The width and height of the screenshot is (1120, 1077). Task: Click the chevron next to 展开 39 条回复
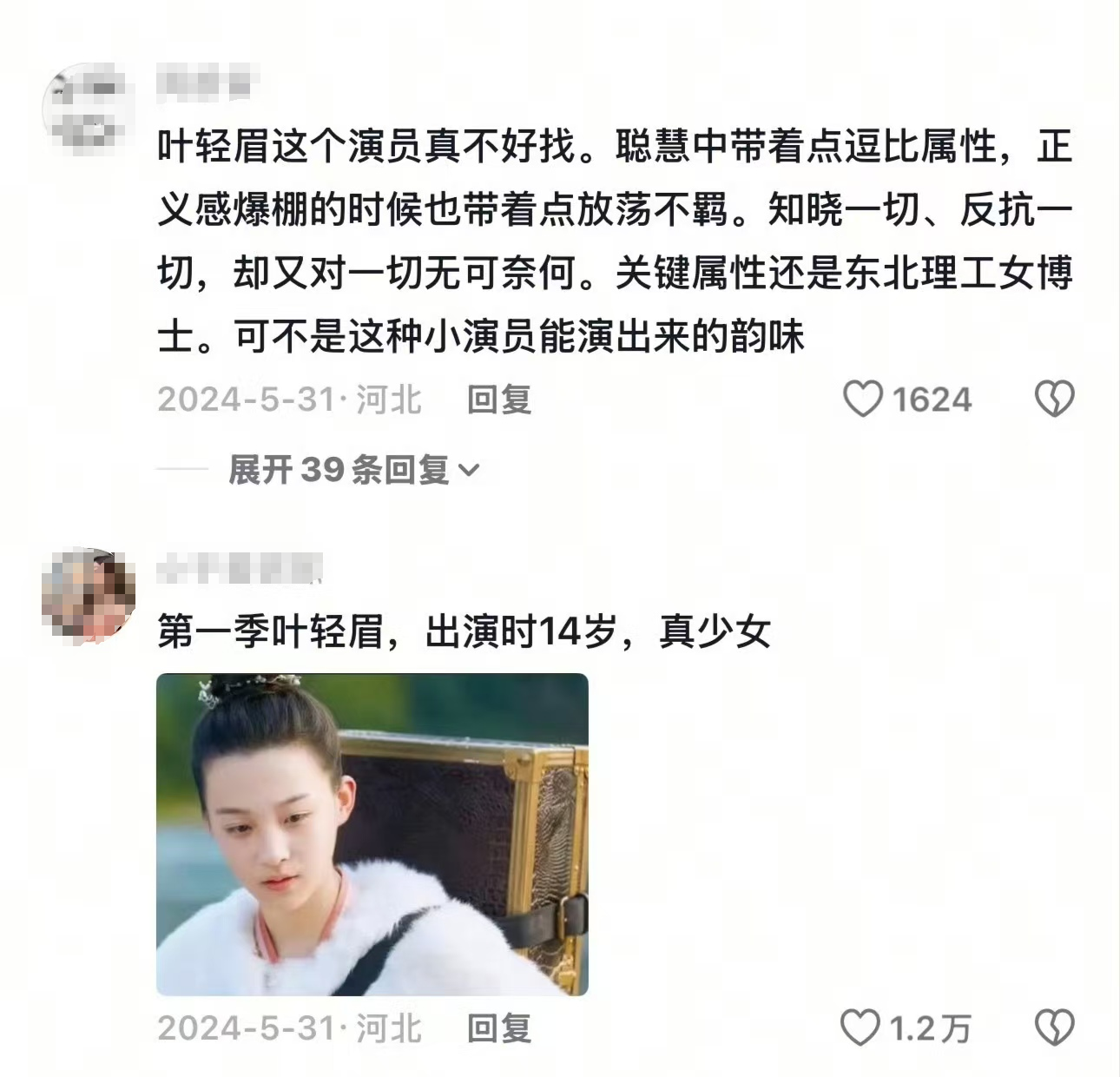pyautogui.click(x=468, y=471)
